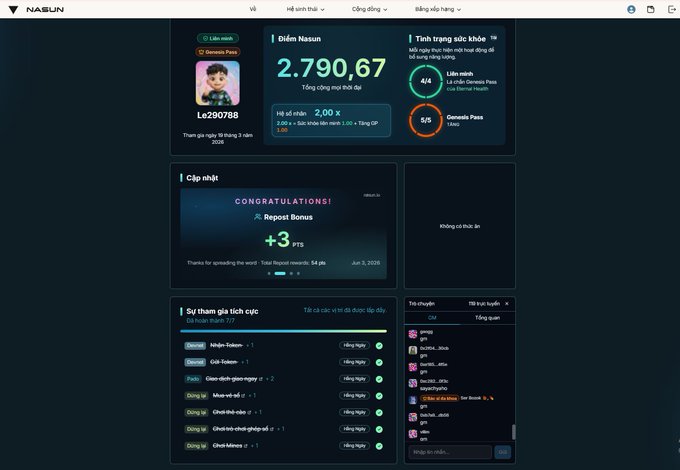Click green checkmark for Chơi Mines

click(379, 446)
